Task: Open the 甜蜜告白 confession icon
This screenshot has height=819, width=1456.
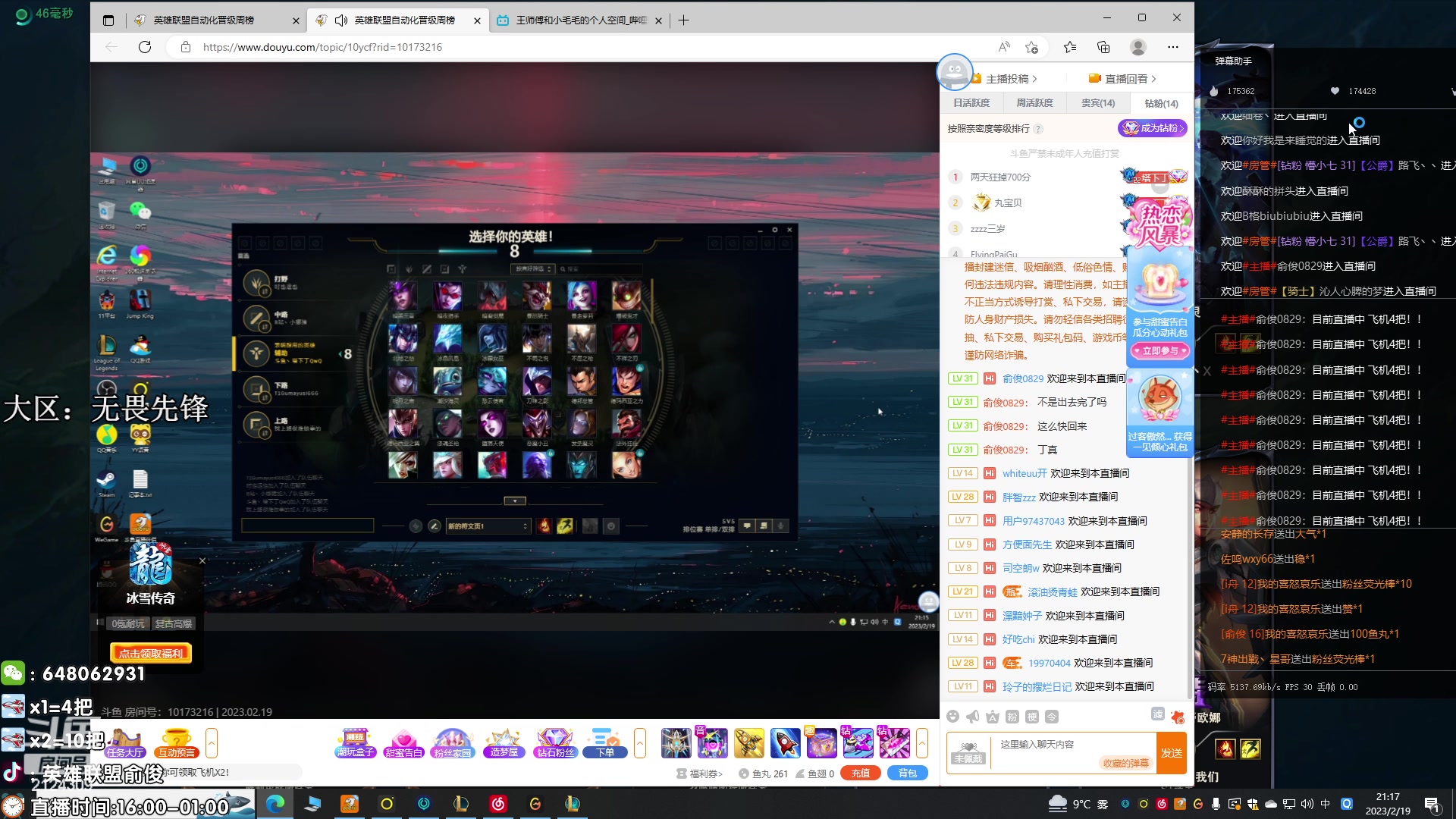Action: 403,743
